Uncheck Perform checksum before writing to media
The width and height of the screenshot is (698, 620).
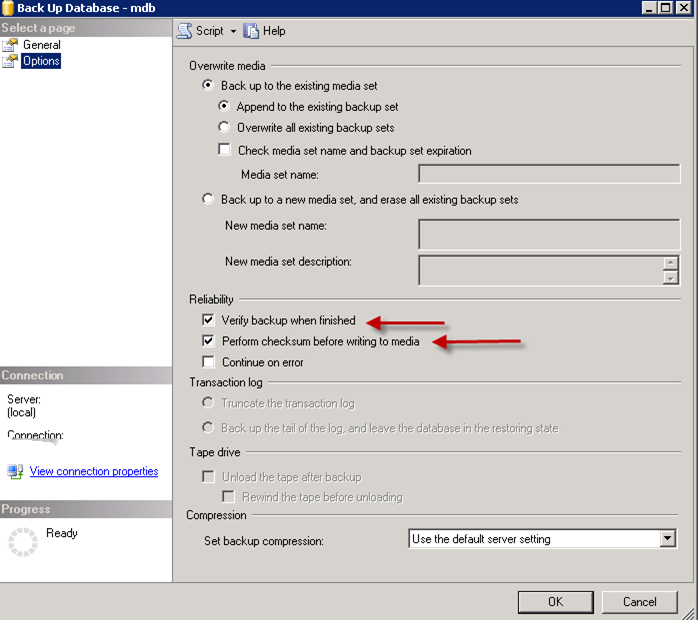click(x=208, y=340)
